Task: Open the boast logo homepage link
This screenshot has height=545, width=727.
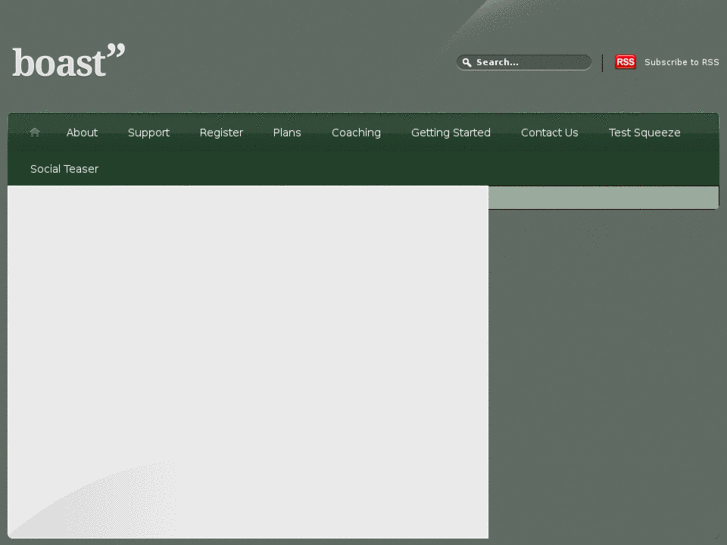Action: (x=69, y=61)
